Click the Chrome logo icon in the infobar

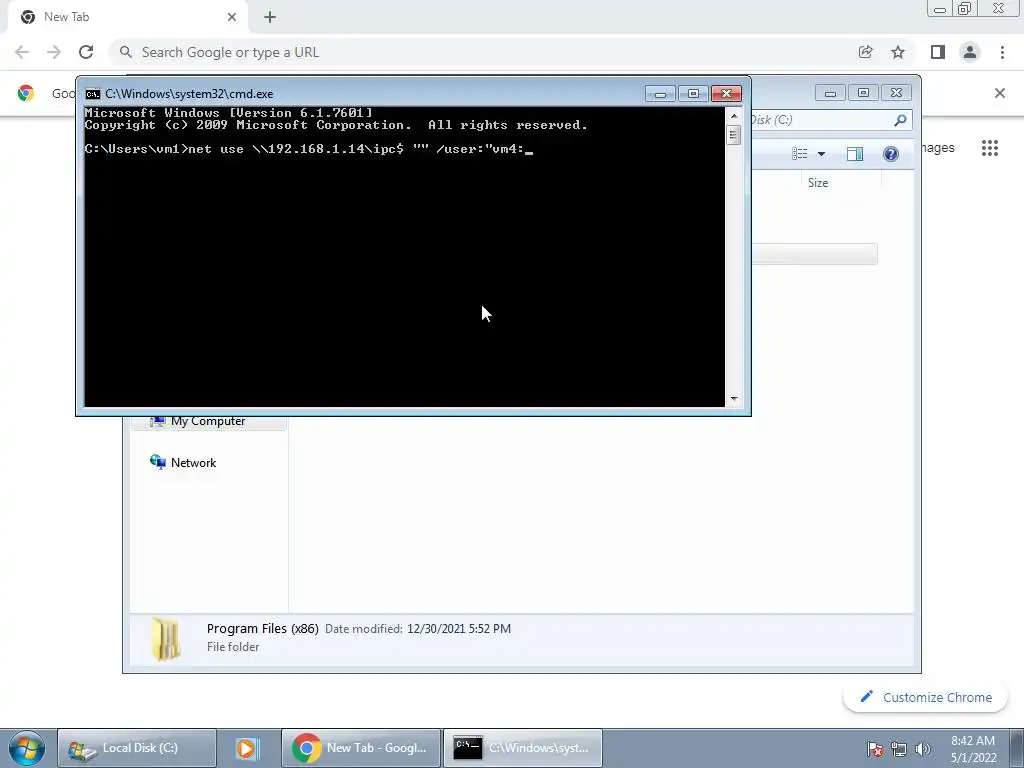pyautogui.click(x=25, y=93)
